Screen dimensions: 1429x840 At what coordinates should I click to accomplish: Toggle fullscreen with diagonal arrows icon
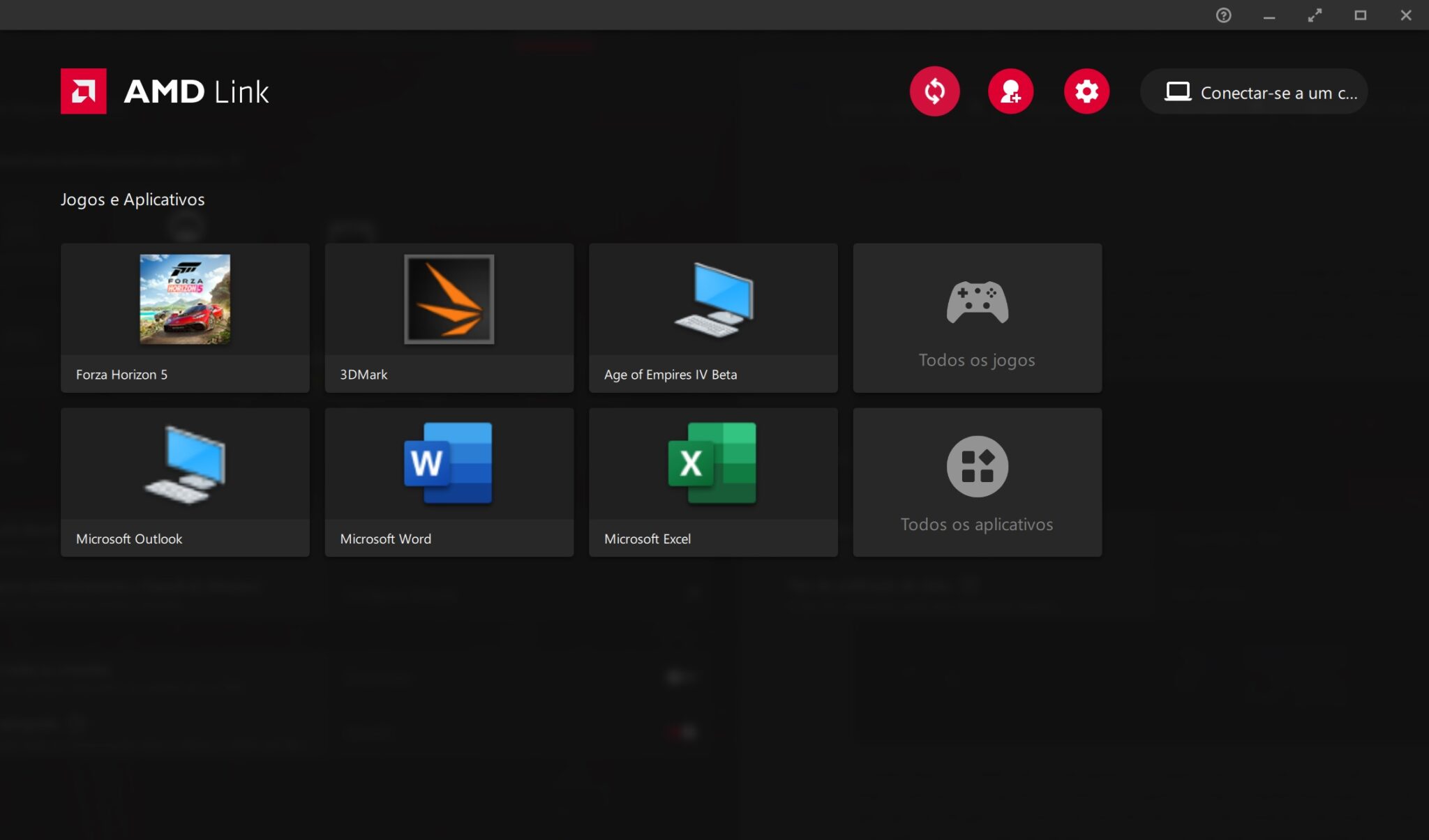click(x=1315, y=15)
